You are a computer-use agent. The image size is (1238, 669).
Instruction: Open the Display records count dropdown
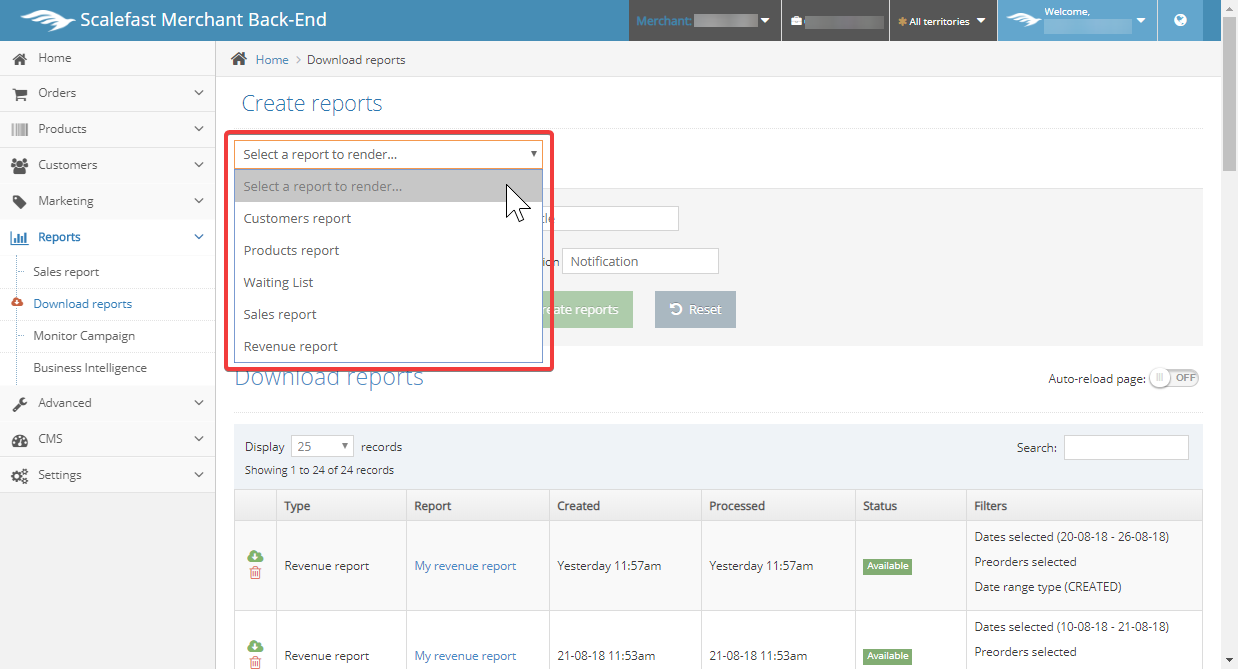pyautogui.click(x=322, y=447)
